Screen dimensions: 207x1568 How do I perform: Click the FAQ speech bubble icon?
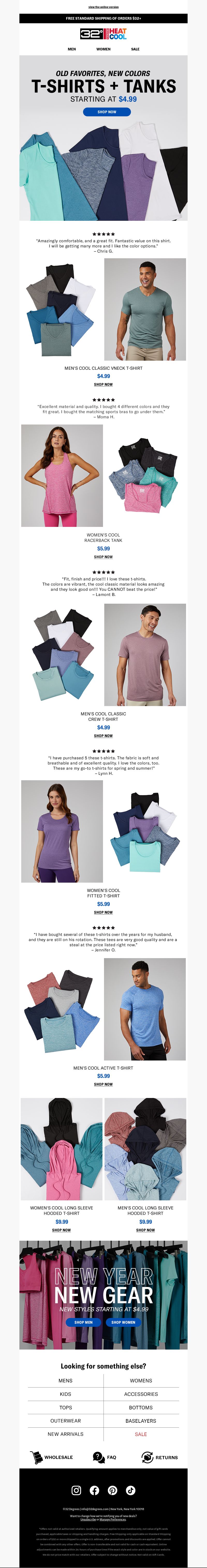click(99, 1457)
